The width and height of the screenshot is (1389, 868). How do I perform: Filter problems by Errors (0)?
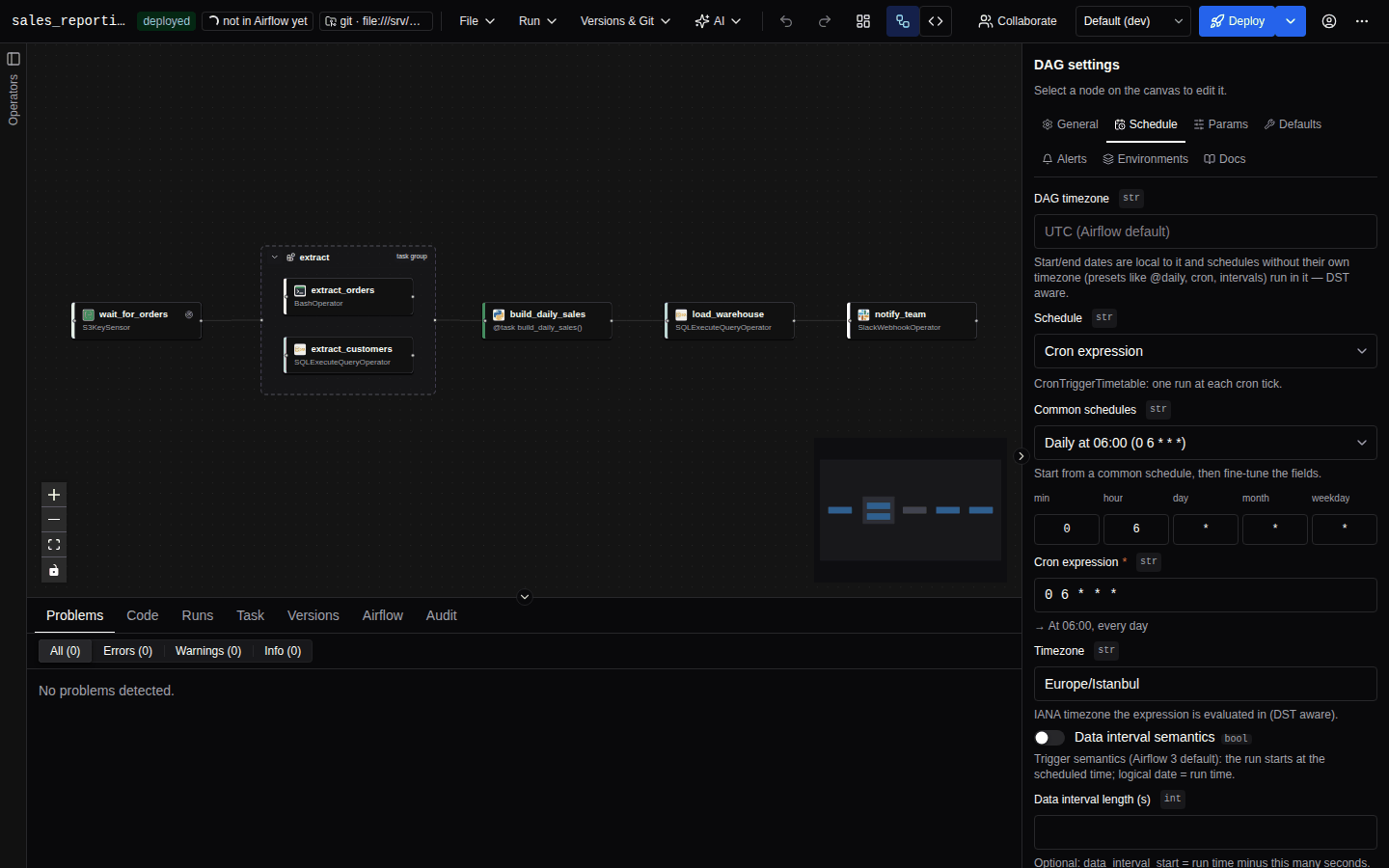[x=128, y=651]
